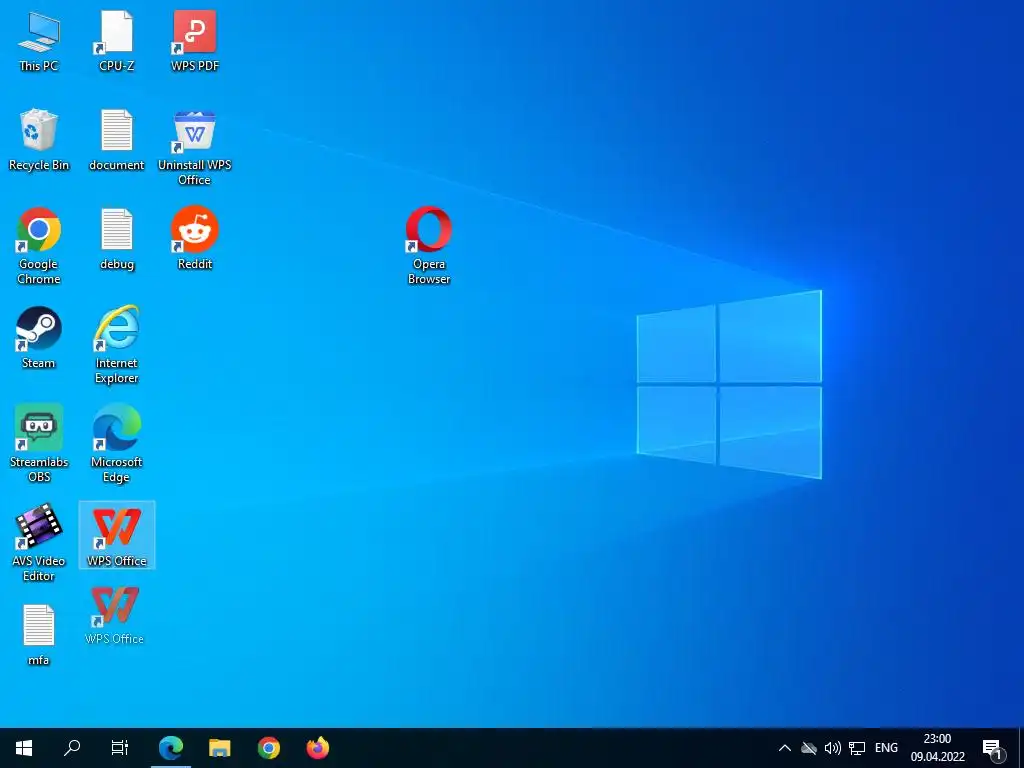Screen dimensions: 1024x768
Task: Select the CPU-Z shortcut icon
Action: pyautogui.click(x=117, y=41)
